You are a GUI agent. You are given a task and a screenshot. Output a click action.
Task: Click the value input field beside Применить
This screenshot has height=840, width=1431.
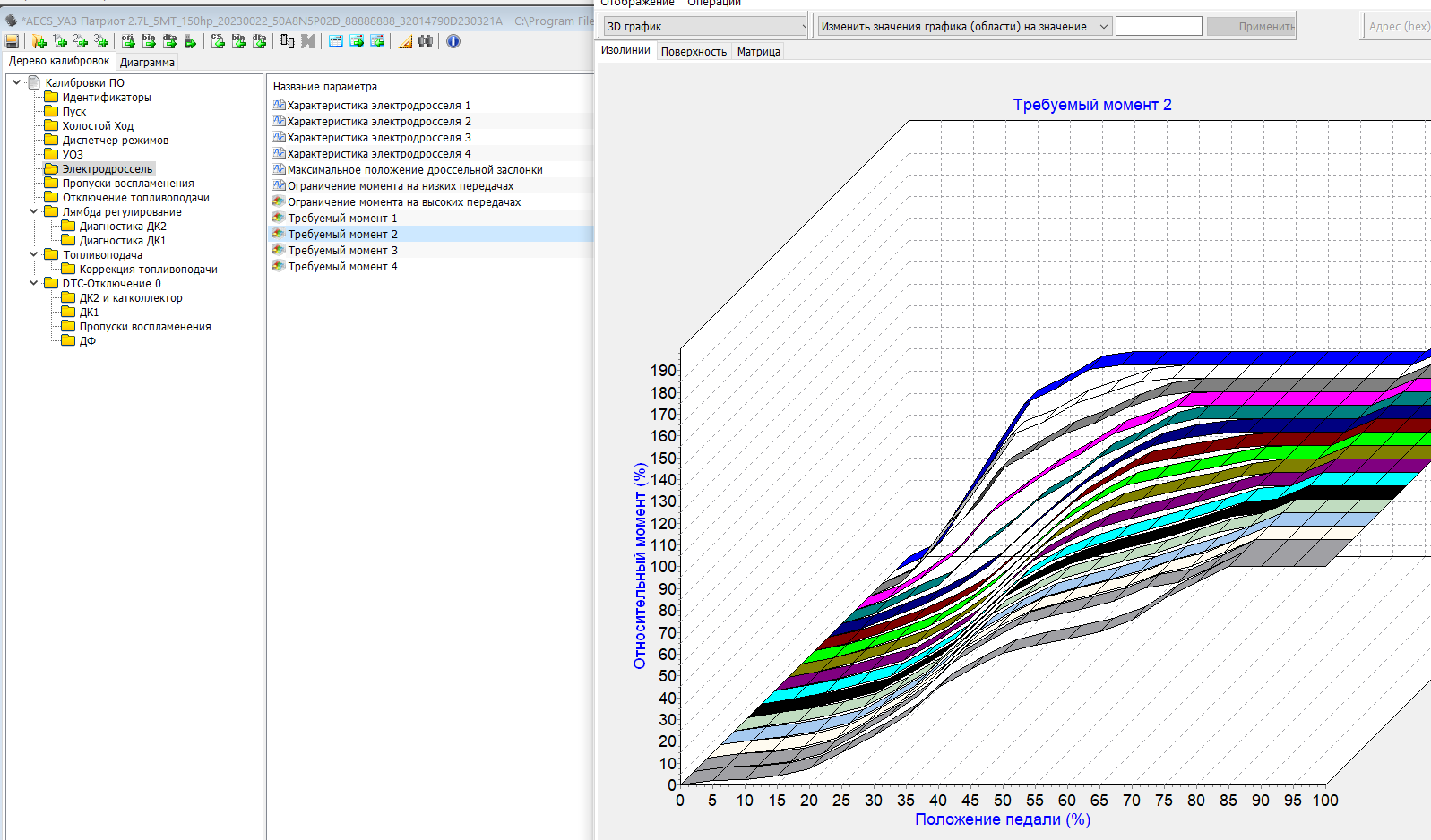point(1158,27)
